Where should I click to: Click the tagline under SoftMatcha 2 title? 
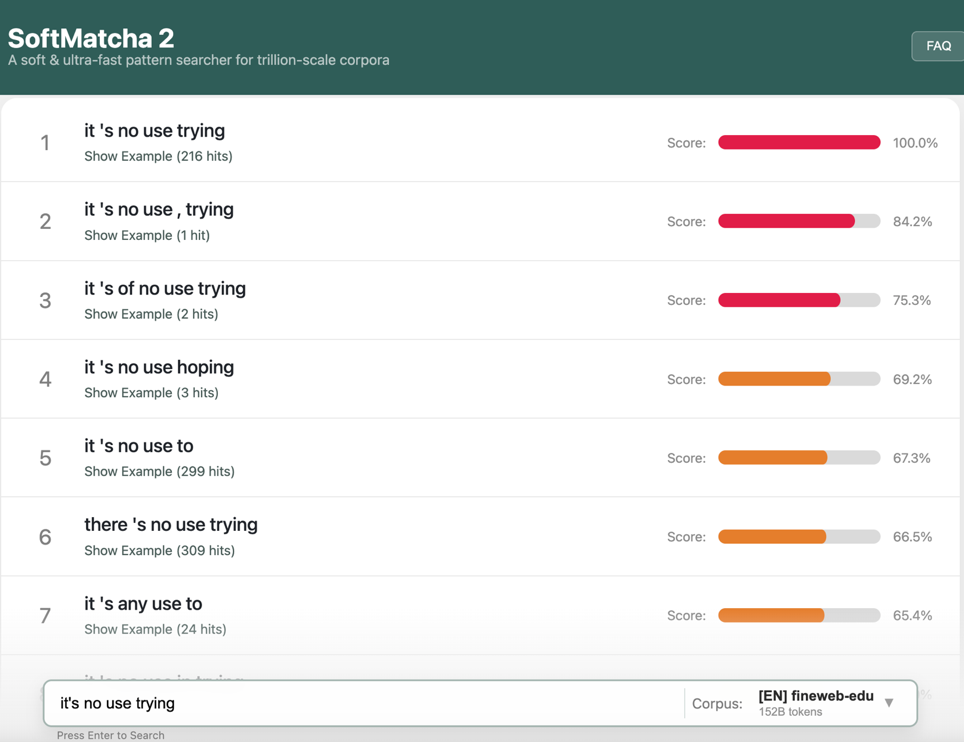tap(199, 60)
